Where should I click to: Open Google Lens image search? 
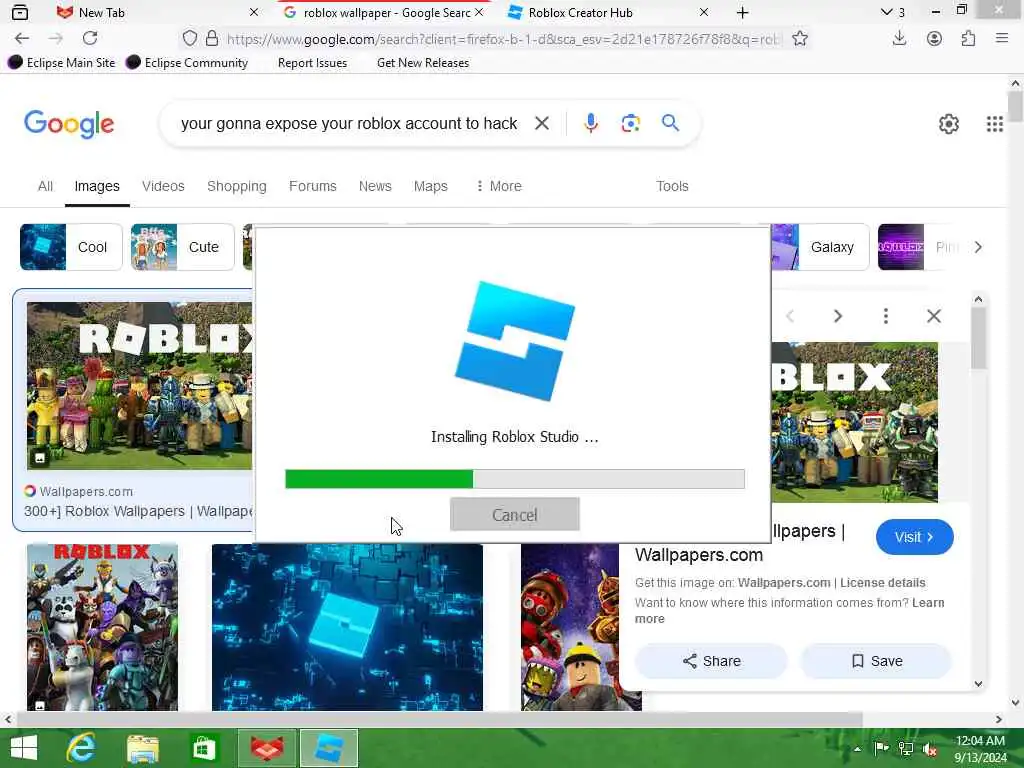coord(630,123)
